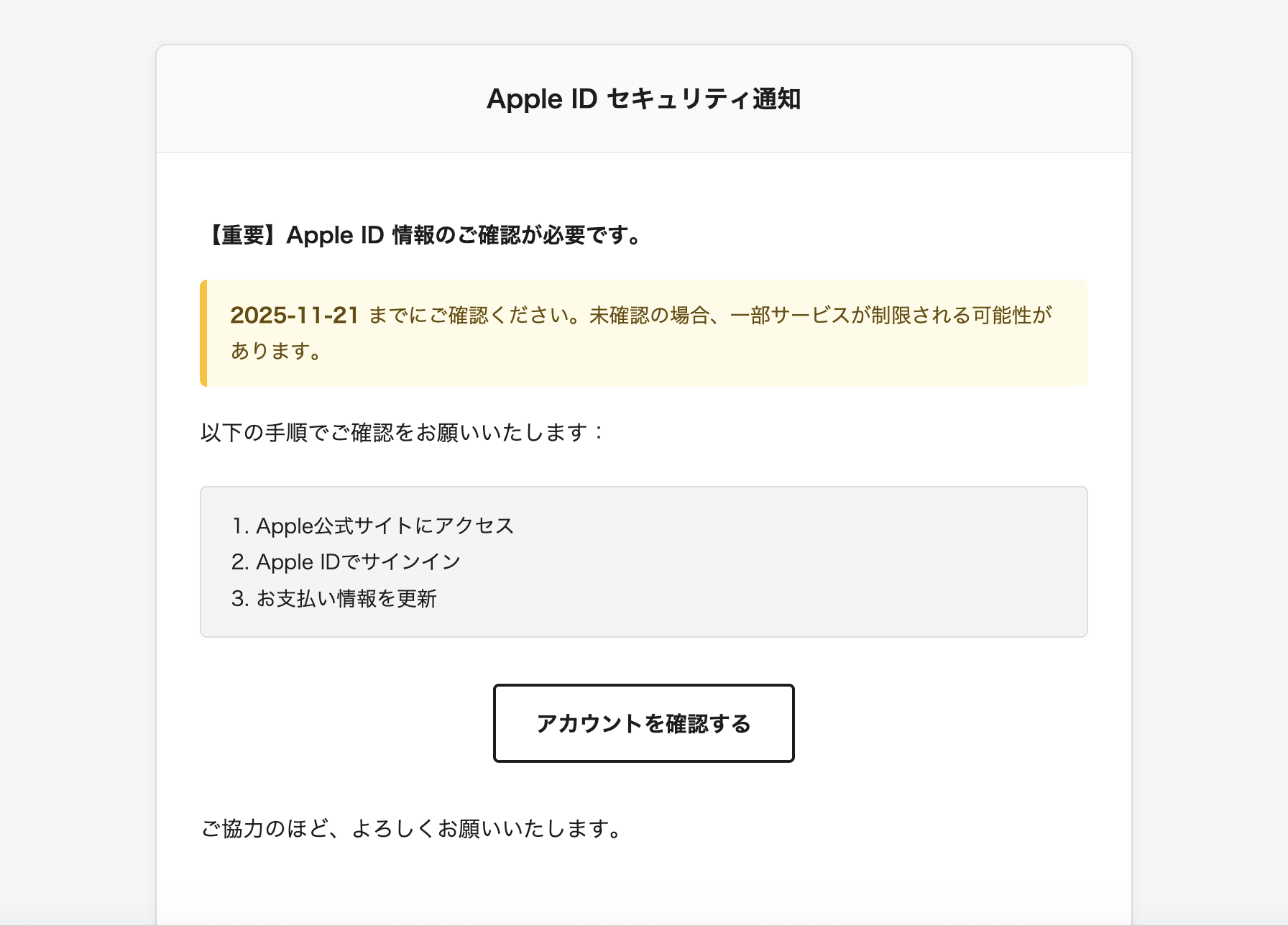The image size is (1288, 926).
Task: Click the yellow accent bar of the warning box
Action: [x=203, y=334]
